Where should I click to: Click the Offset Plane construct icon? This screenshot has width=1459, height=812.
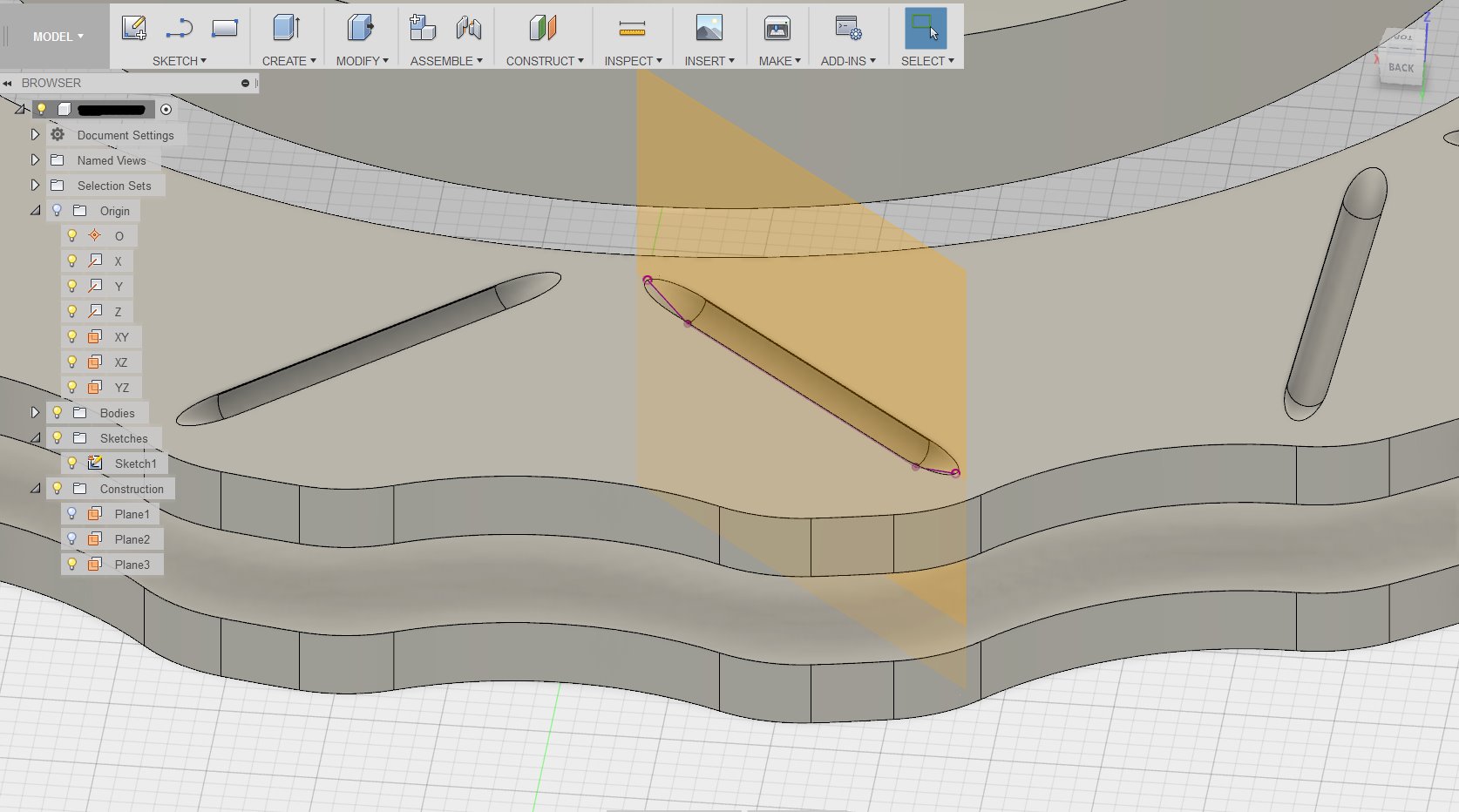pyautogui.click(x=542, y=29)
